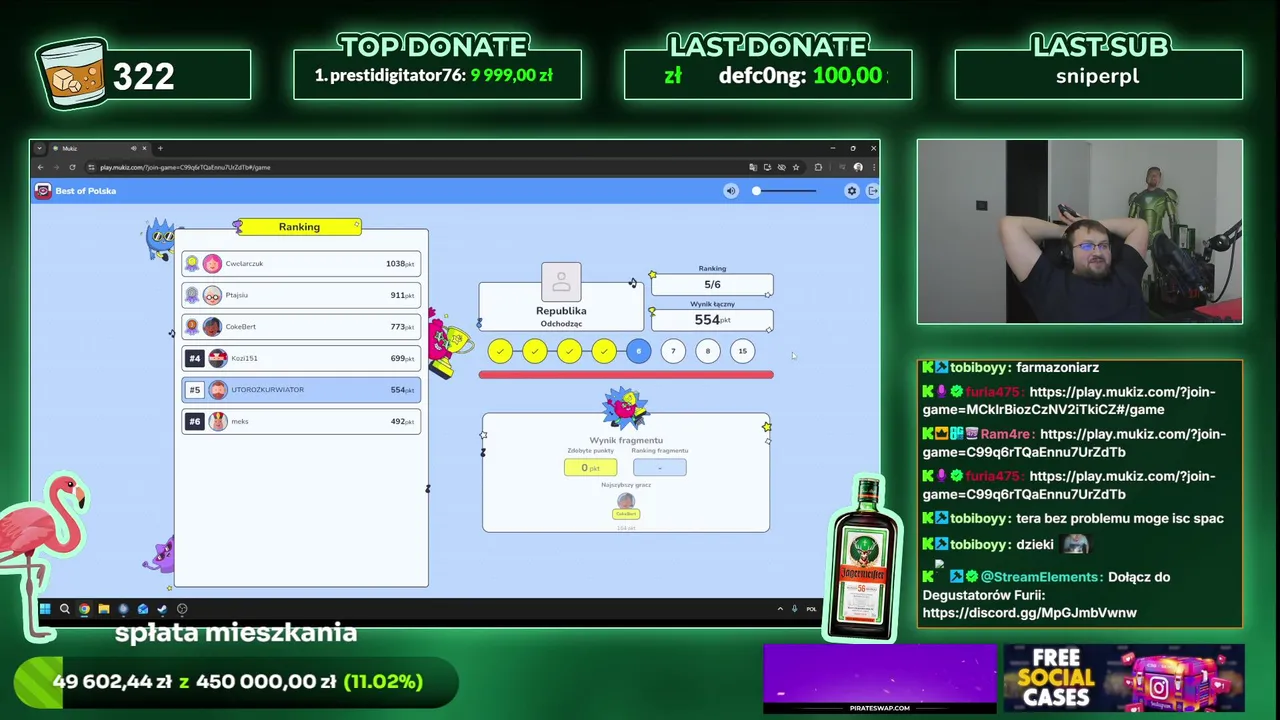The height and width of the screenshot is (720, 1280).
Task: Select CokeBert ranking row
Action: pos(301,327)
